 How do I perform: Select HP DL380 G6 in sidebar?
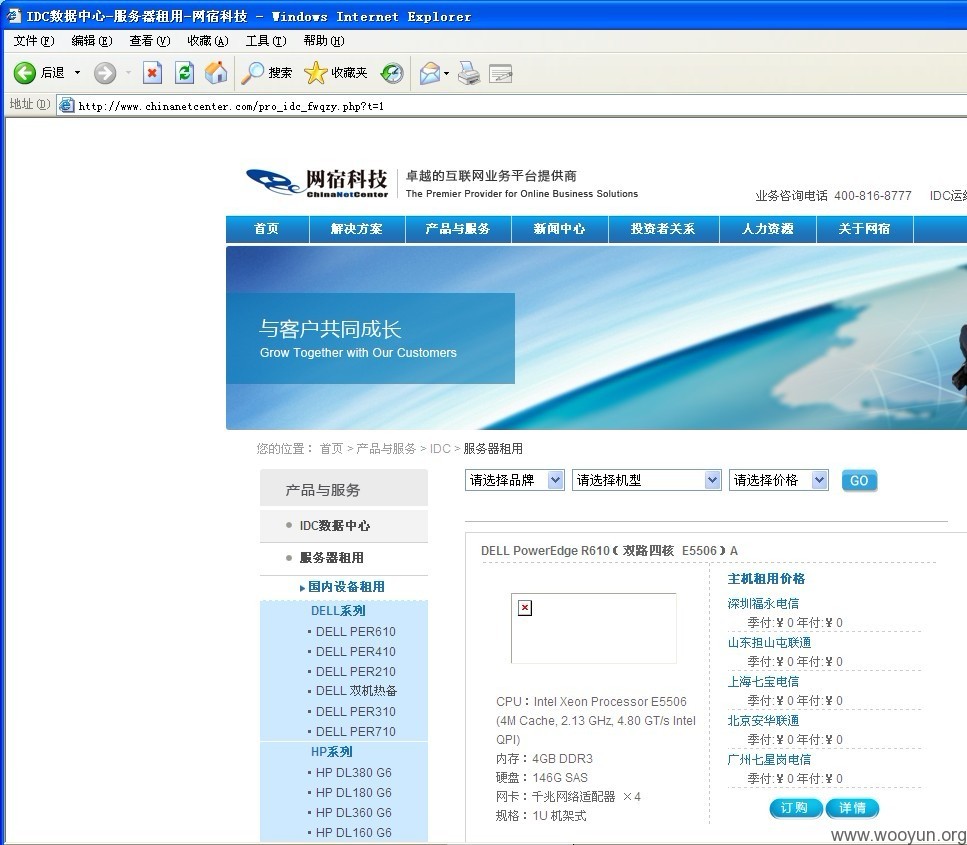point(353,773)
